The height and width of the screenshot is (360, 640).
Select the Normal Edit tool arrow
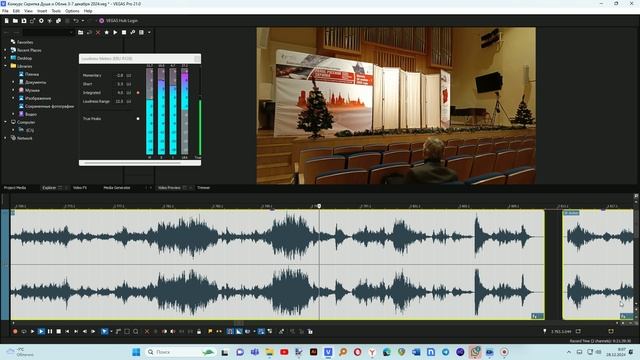click(104, 331)
